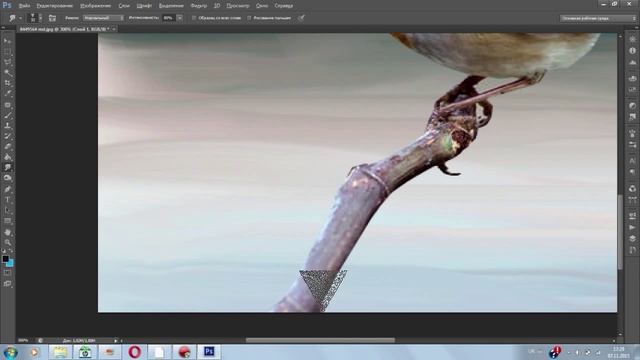Viewport: 640px width, 360px height.
Task: Select the Hand tool
Action: click(7, 232)
